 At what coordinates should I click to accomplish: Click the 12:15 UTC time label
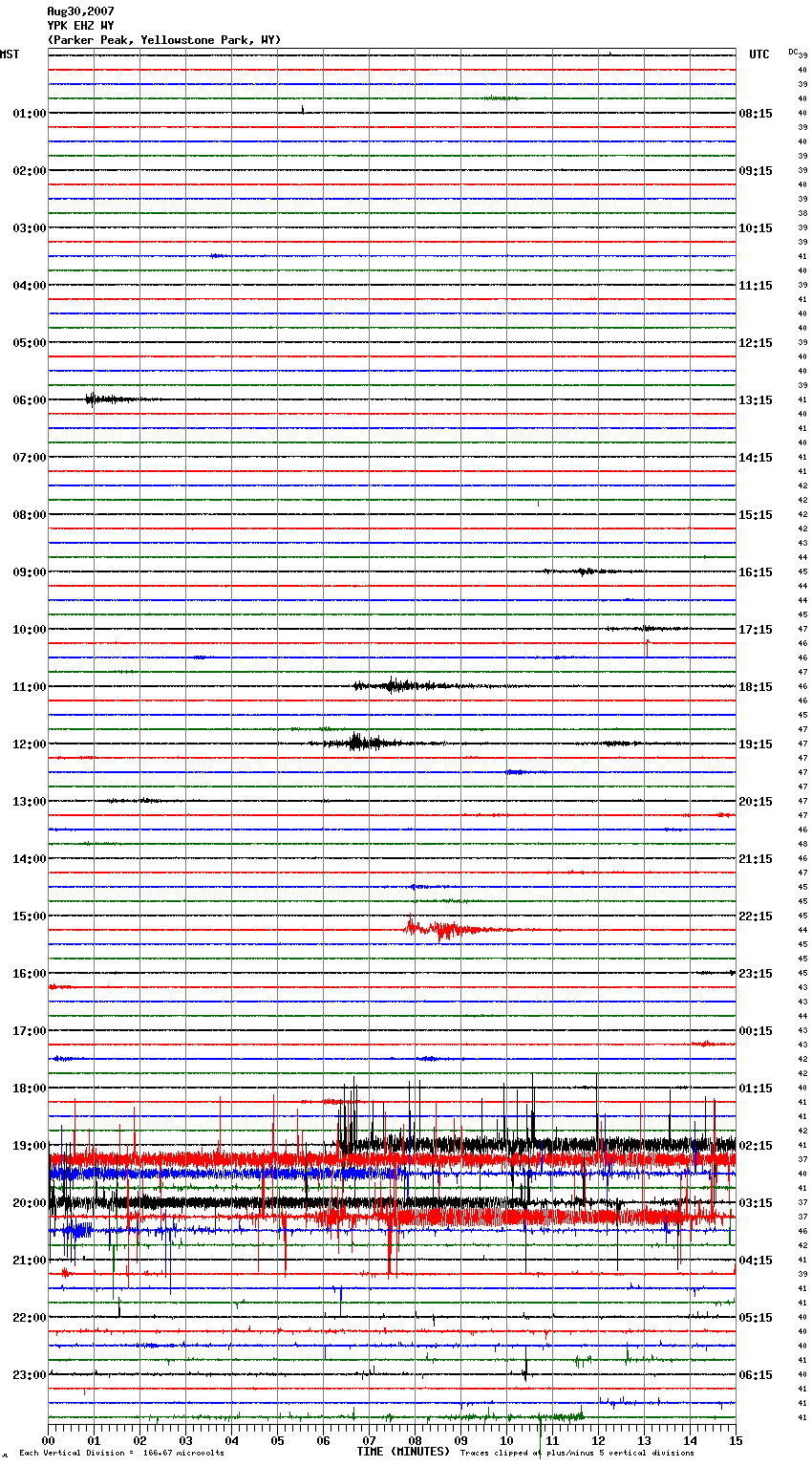pos(756,343)
